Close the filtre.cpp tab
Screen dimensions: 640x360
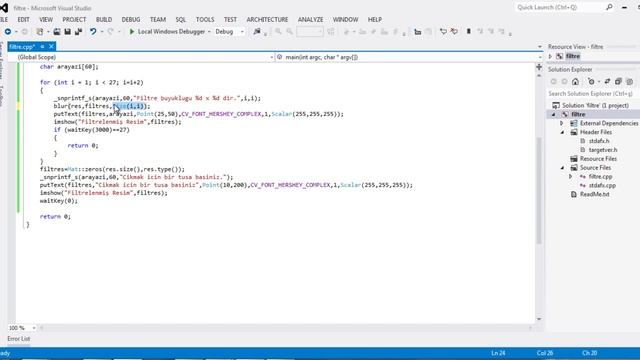pos(51,47)
